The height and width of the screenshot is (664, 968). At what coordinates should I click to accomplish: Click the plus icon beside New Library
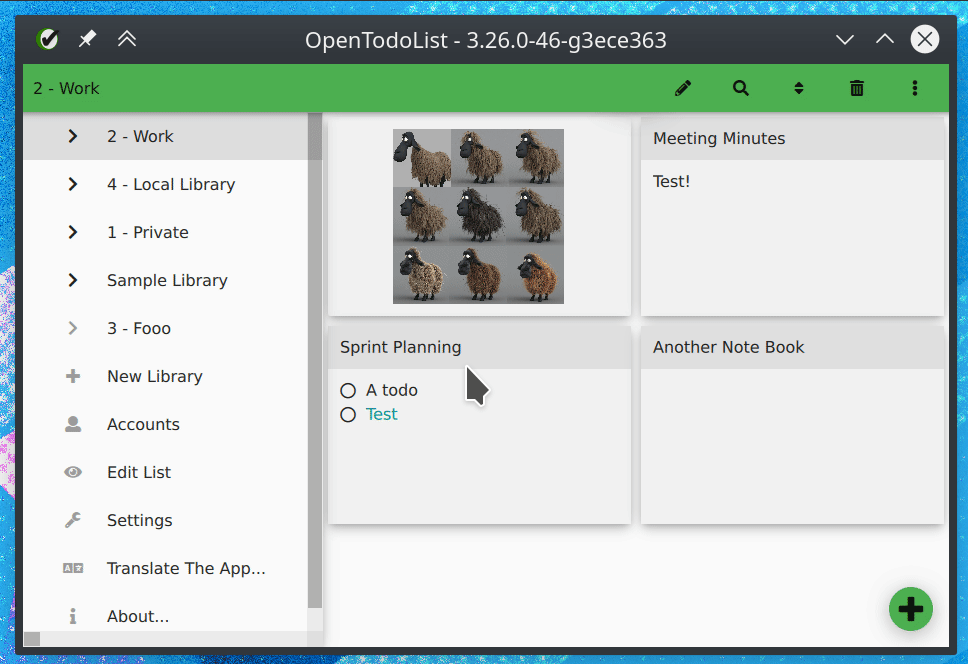point(73,376)
